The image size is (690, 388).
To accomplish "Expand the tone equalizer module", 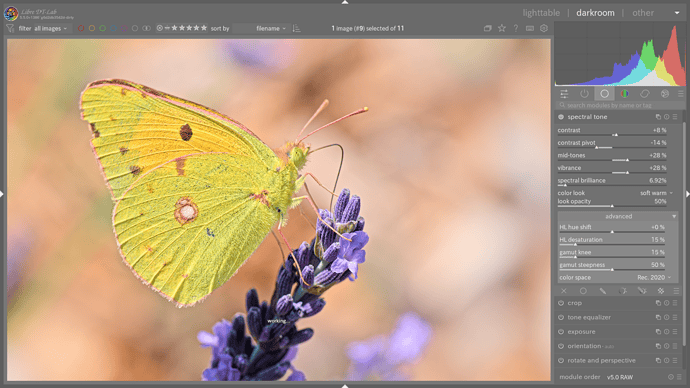I will coord(589,318).
